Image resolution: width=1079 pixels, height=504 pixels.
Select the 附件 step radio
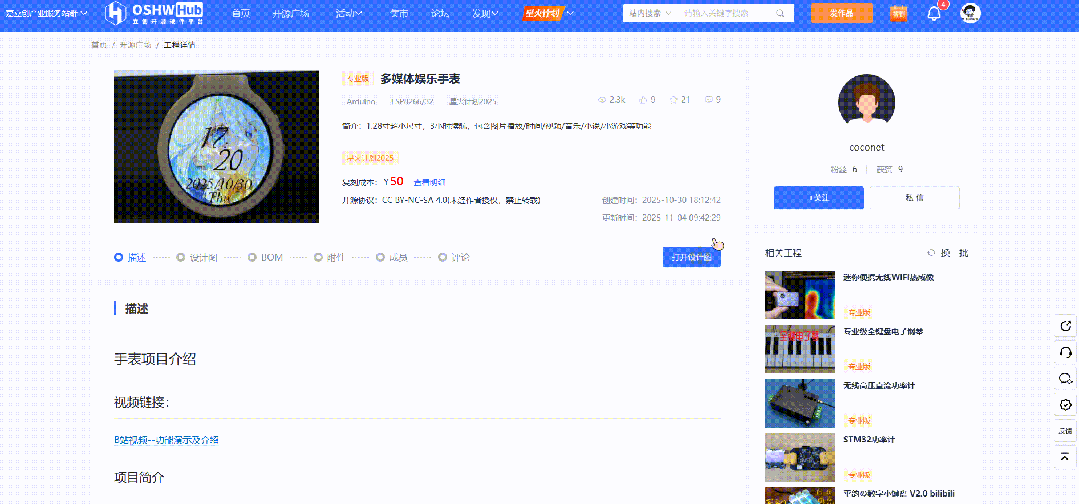tap(319, 258)
